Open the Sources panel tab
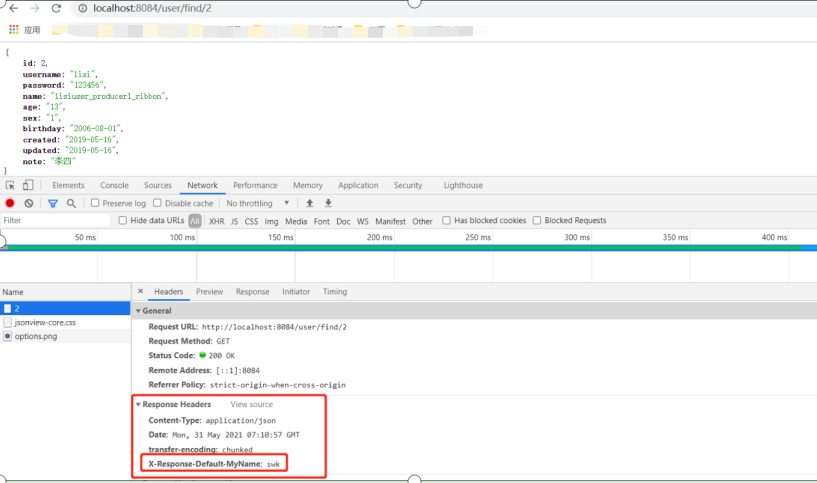 (158, 185)
